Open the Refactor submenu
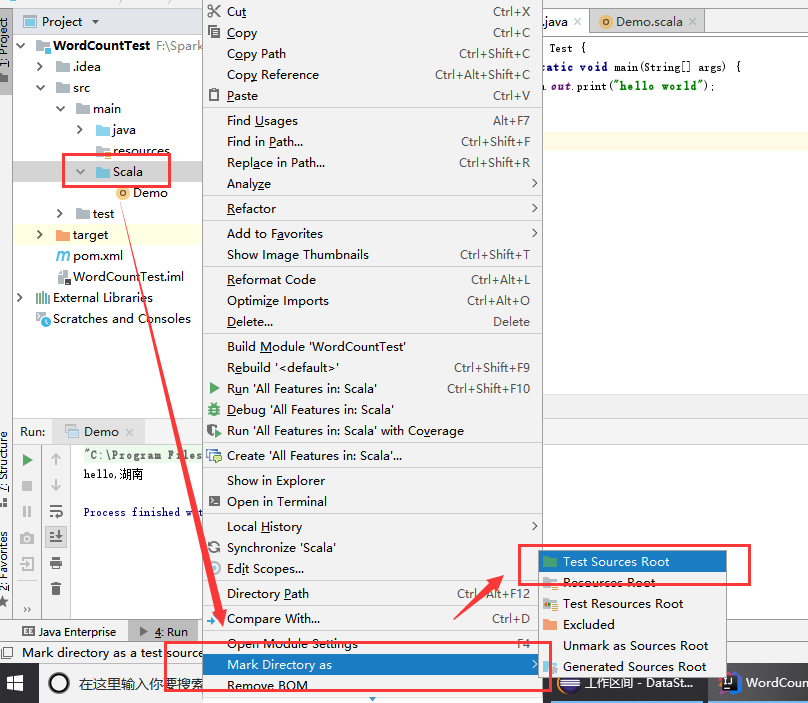This screenshot has width=808, height=703. (373, 208)
